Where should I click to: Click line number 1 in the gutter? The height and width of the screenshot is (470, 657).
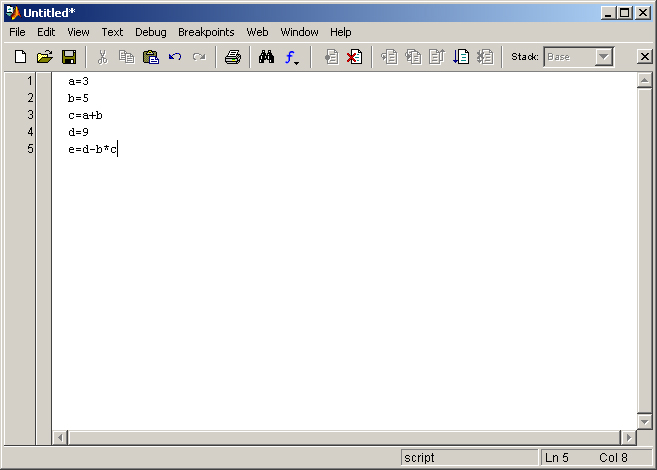tap(30, 80)
